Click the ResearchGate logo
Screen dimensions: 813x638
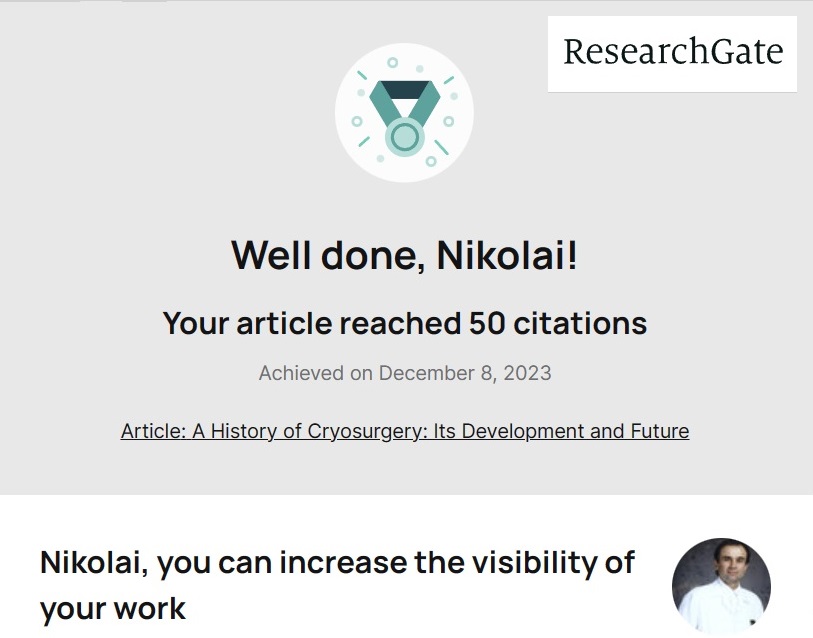pyautogui.click(x=672, y=53)
